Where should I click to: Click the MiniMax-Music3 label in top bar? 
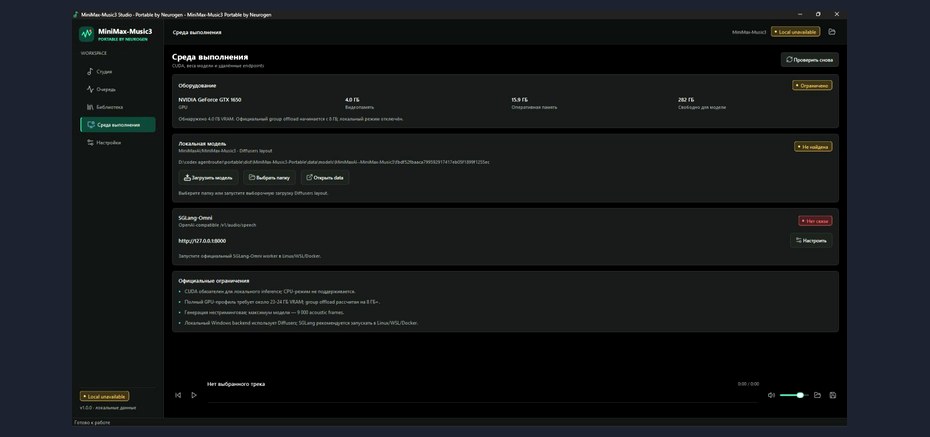pos(749,32)
